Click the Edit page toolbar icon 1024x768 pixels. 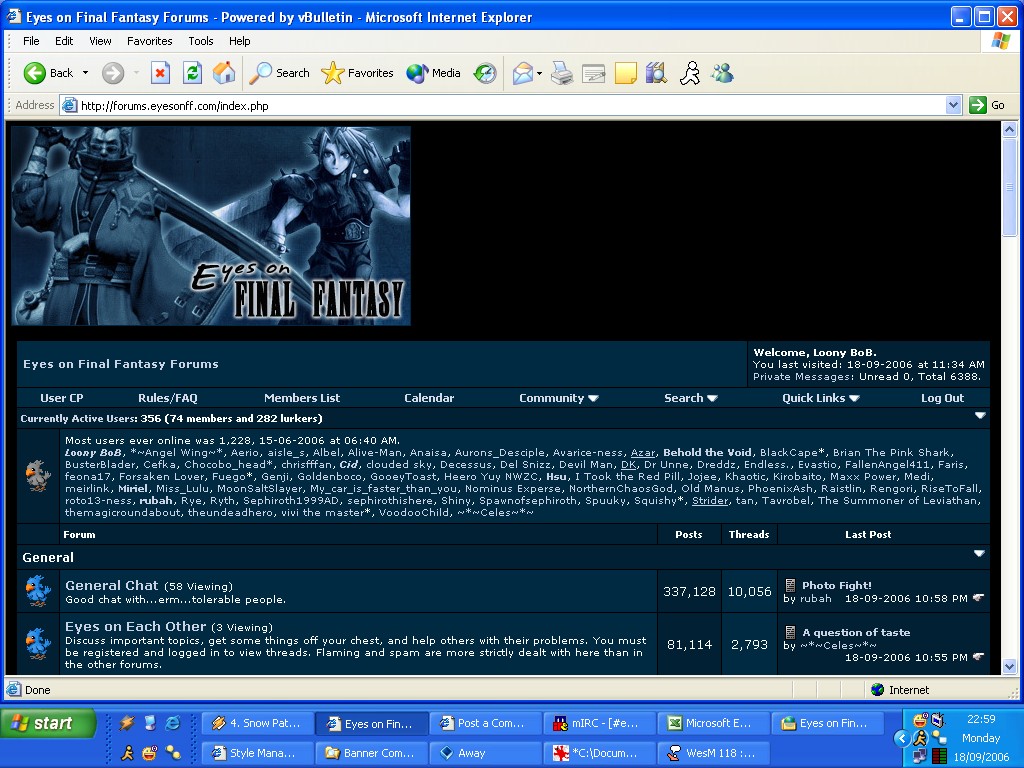click(x=594, y=73)
